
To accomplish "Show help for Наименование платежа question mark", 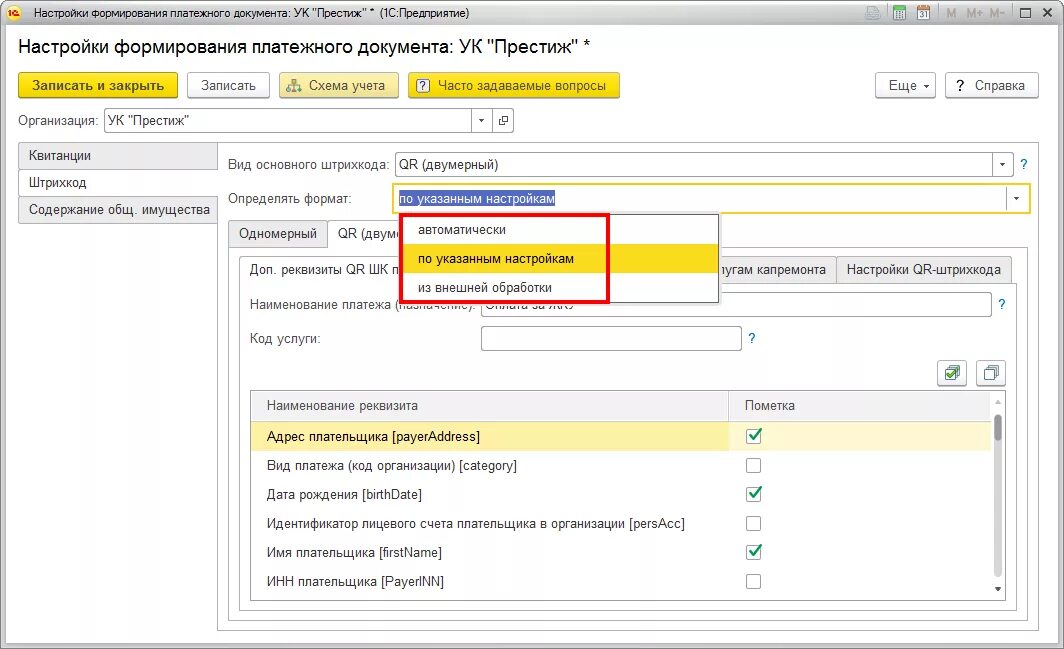I will point(1002,305).
